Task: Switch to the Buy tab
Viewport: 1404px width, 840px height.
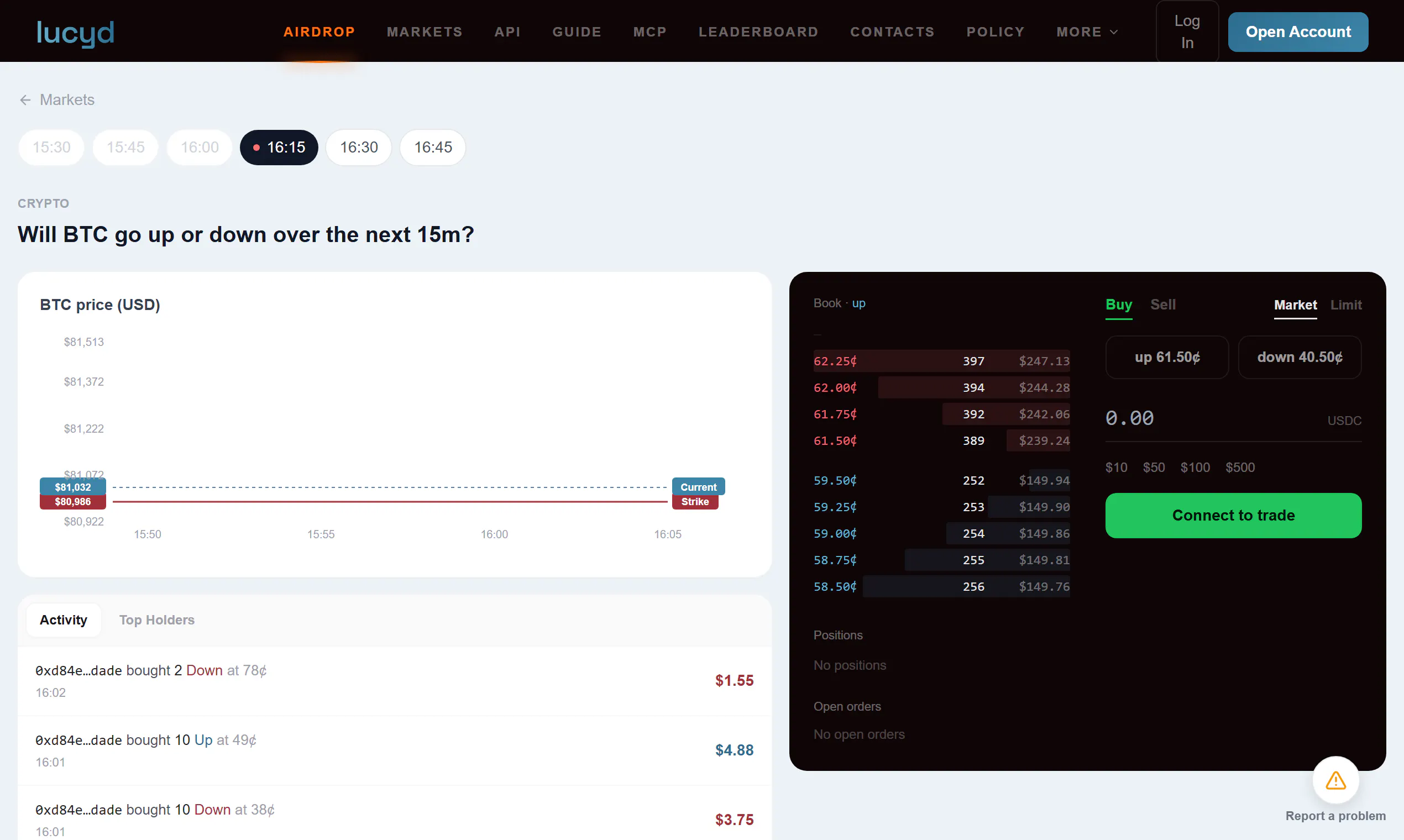Action: 1119,305
